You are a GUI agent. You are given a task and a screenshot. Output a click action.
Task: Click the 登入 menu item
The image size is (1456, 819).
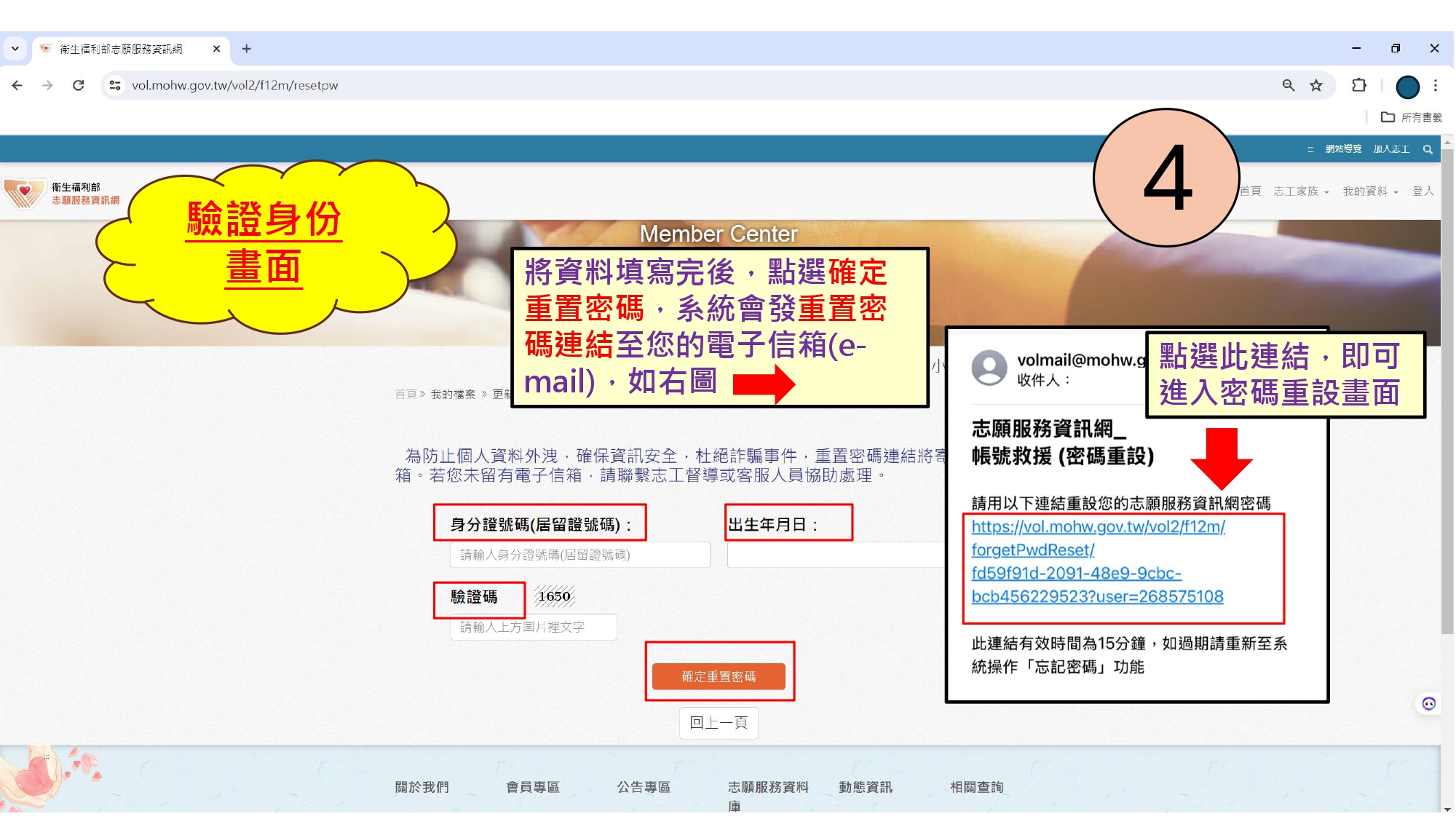(x=1423, y=191)
